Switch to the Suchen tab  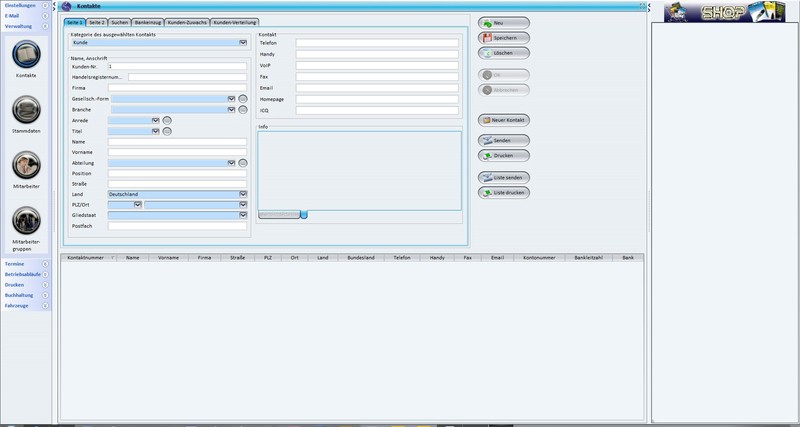coord(119,22)
